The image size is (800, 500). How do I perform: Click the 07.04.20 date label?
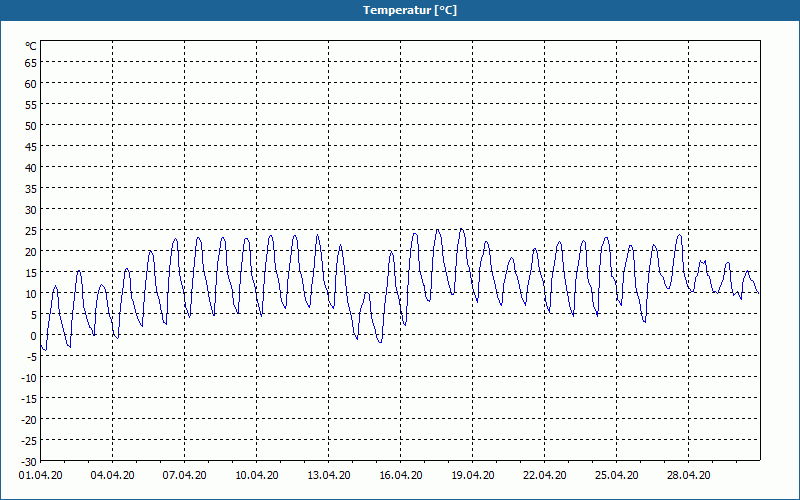tap(184, 475)
